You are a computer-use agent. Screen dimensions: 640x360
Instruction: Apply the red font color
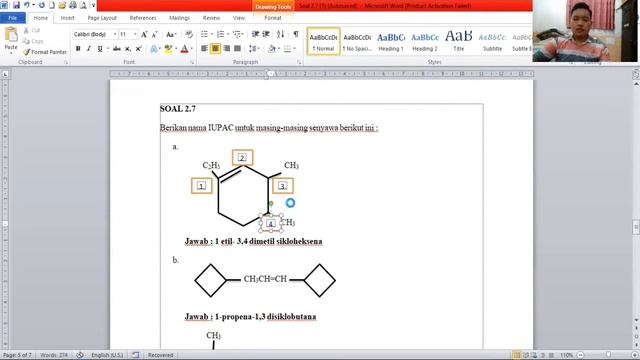tap(184, 49)
